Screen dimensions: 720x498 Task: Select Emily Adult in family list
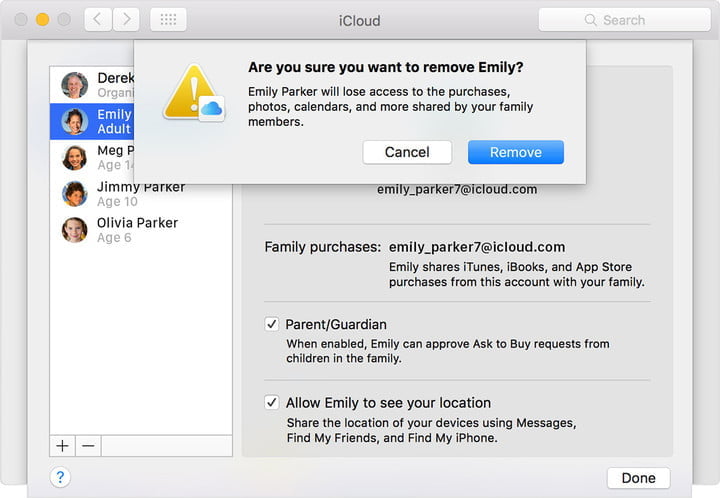point(92,121)
